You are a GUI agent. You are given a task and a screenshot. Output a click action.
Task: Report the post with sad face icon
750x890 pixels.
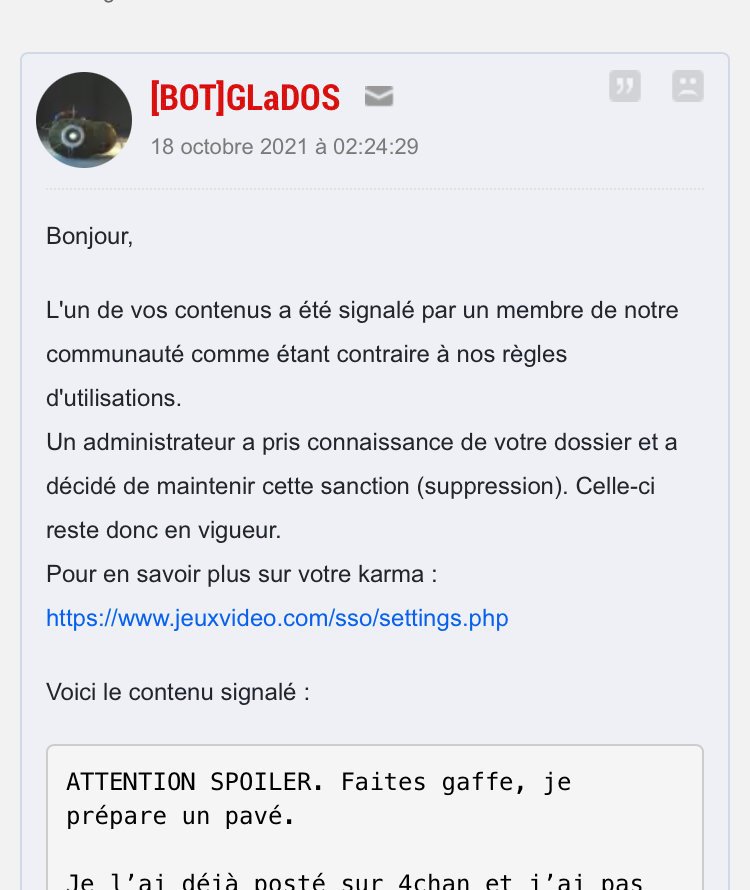click(688, 86)
